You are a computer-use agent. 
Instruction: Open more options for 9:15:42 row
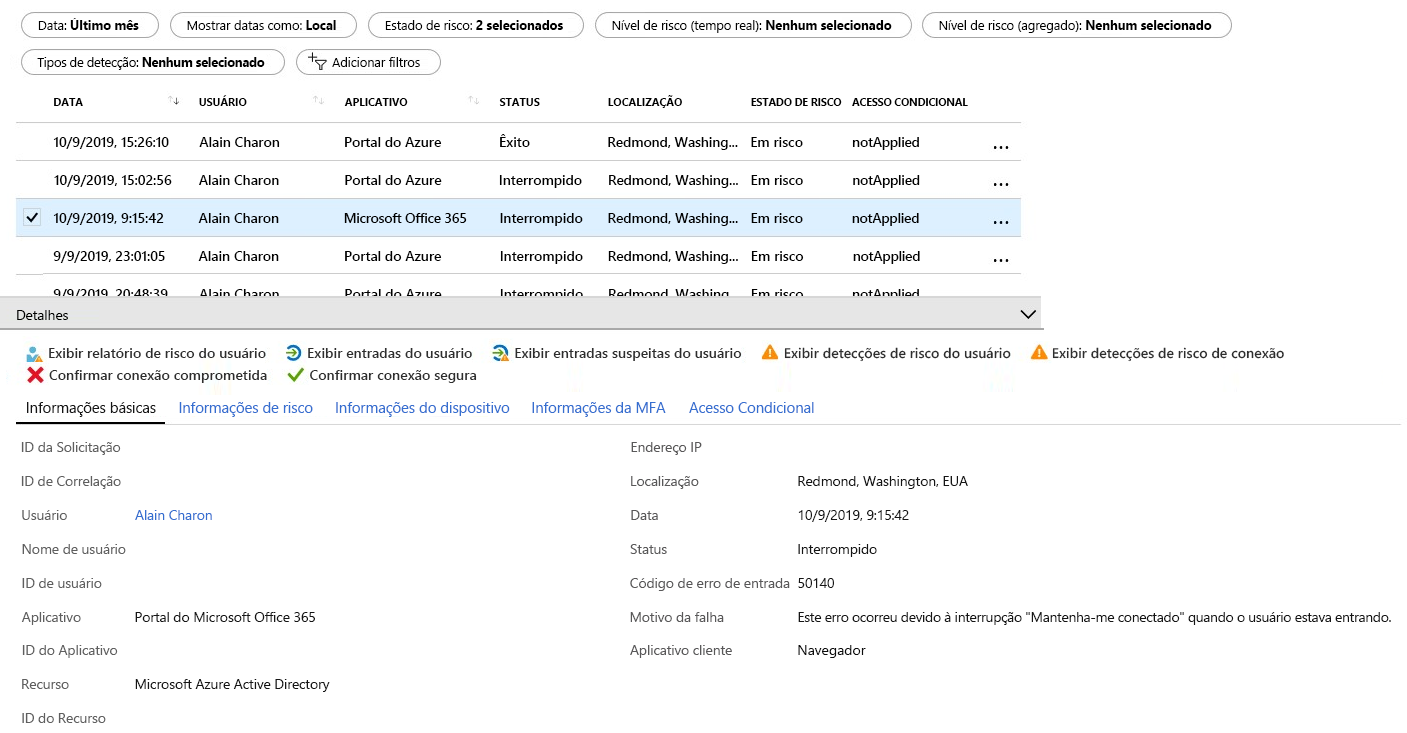(x=1001, y=223)
